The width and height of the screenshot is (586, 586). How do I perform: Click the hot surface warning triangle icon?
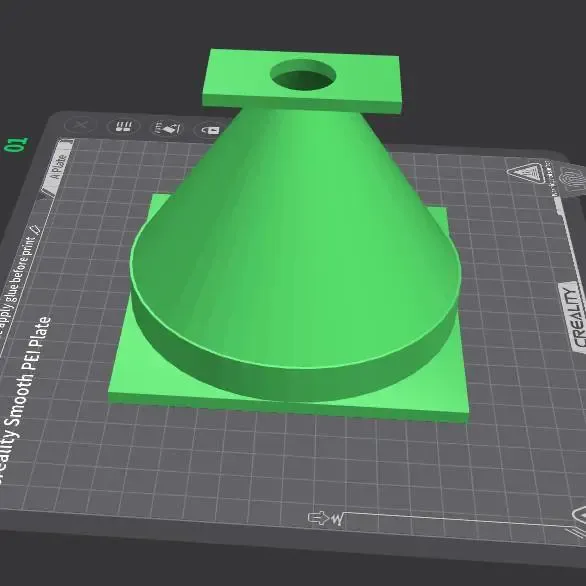(525, 173)
